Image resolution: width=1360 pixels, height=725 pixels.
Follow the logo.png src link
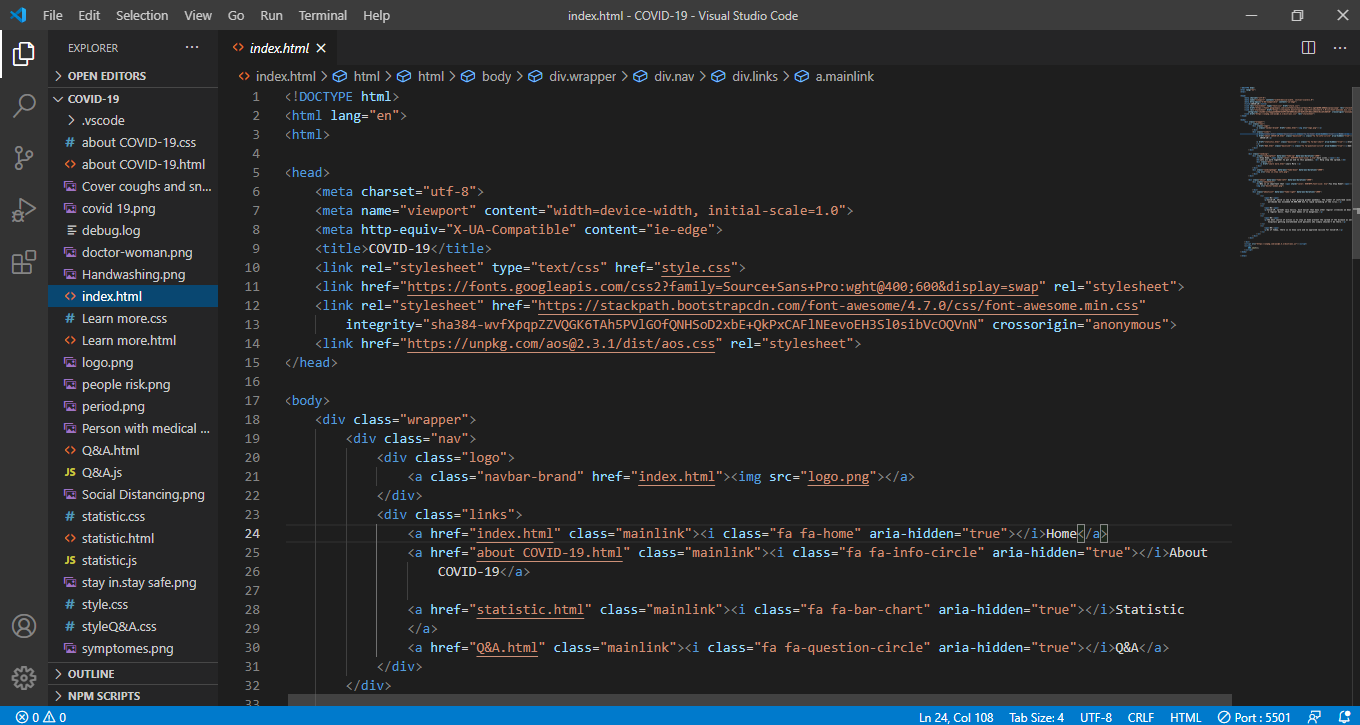pos(838,477)
